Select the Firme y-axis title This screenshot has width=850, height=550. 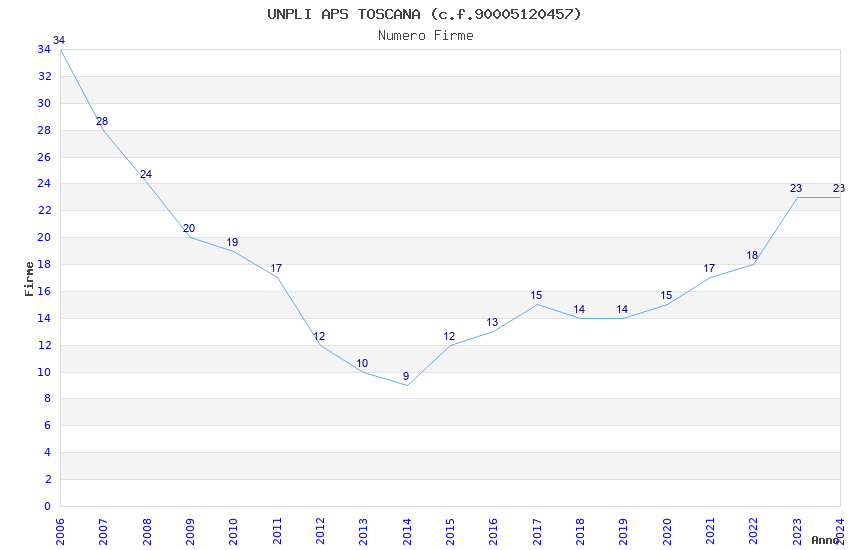[29, 279]
